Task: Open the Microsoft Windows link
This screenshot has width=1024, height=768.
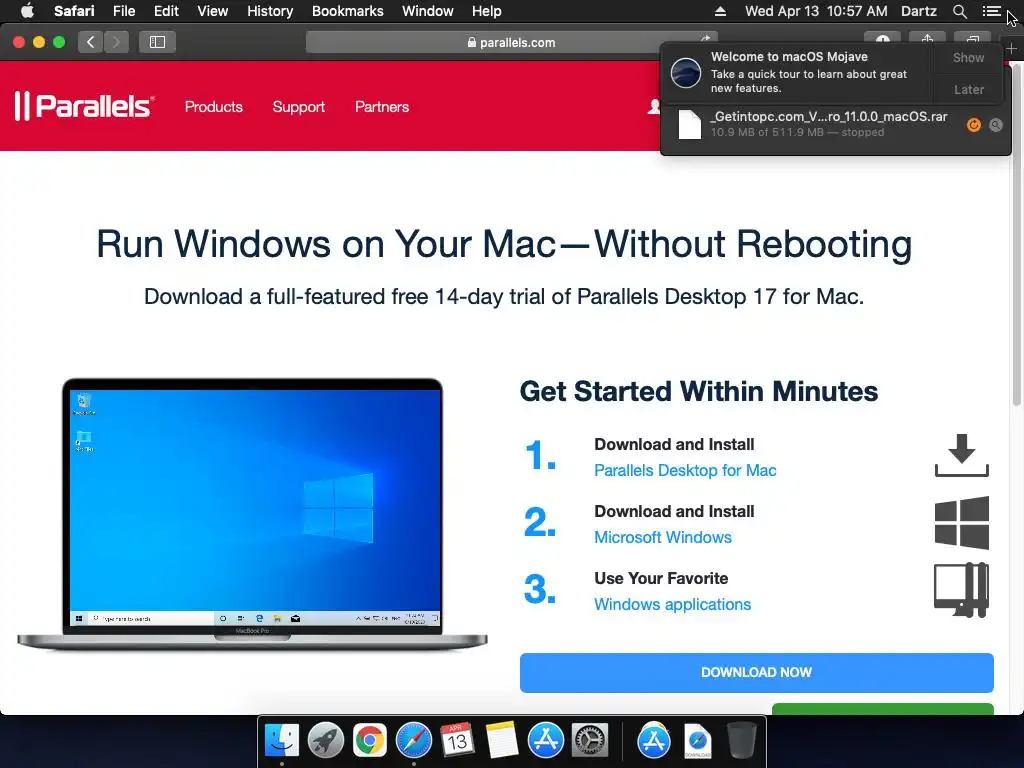Action: pyautogui.click(x=663, y=537)
